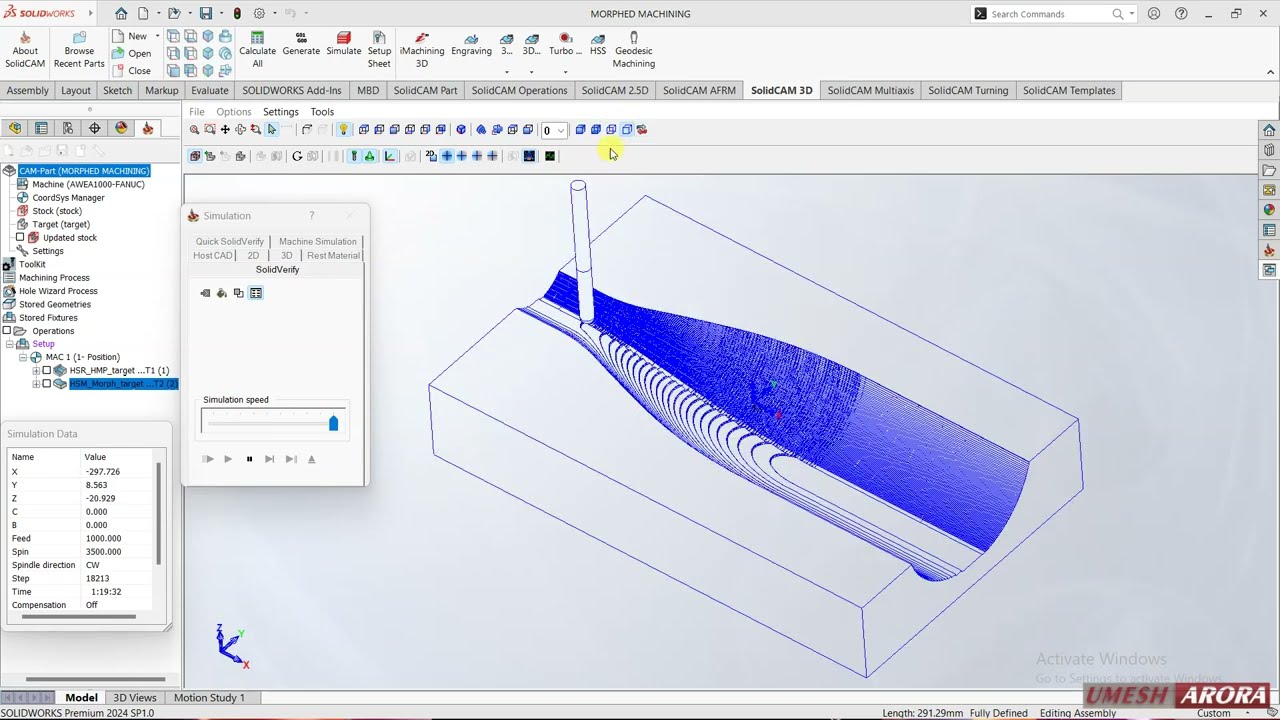Switch to SolidCAM Multiaxis tab

[870, 90]
